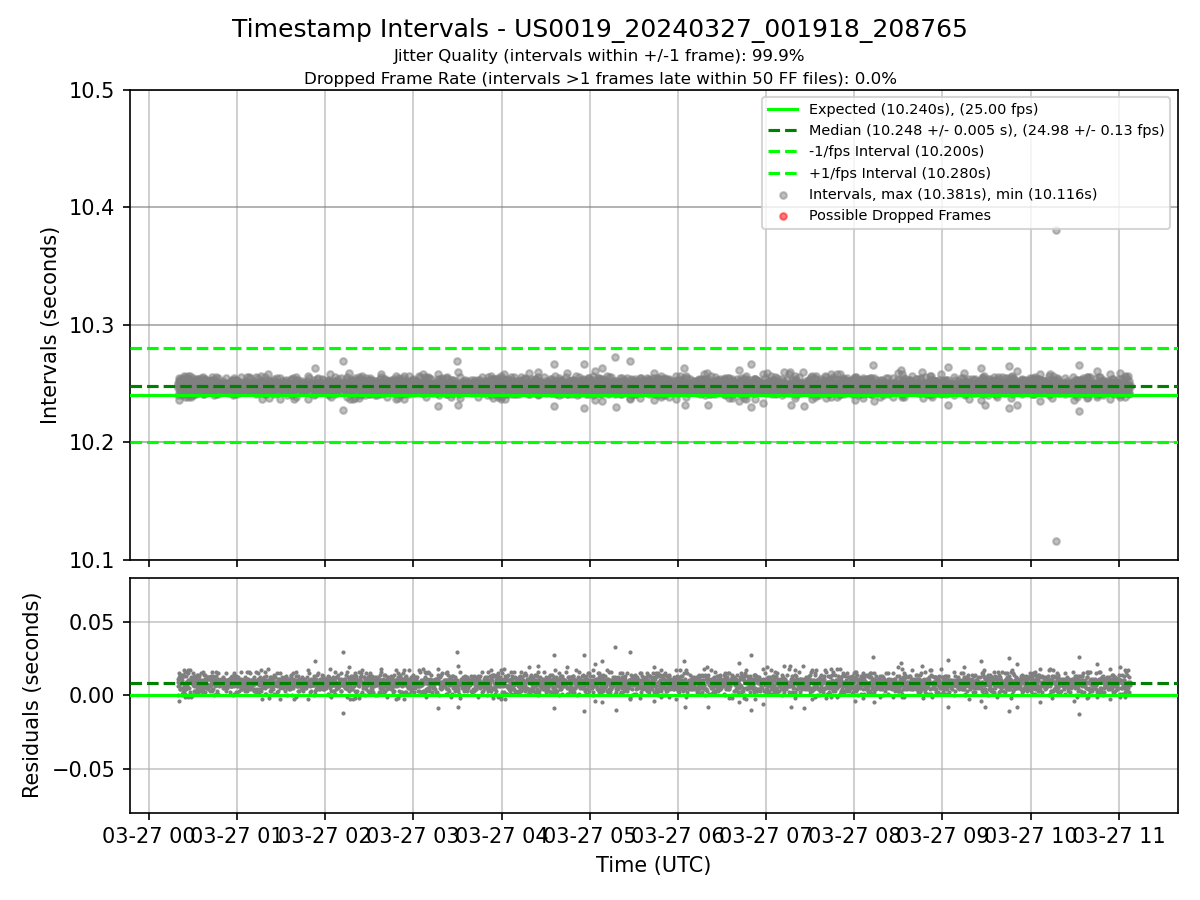Image resolution: width=1200 pixels, height=900 pixels.
Task: Select legend entry '-1/fps Interval (10.200s)'
Action: [896, 152]
